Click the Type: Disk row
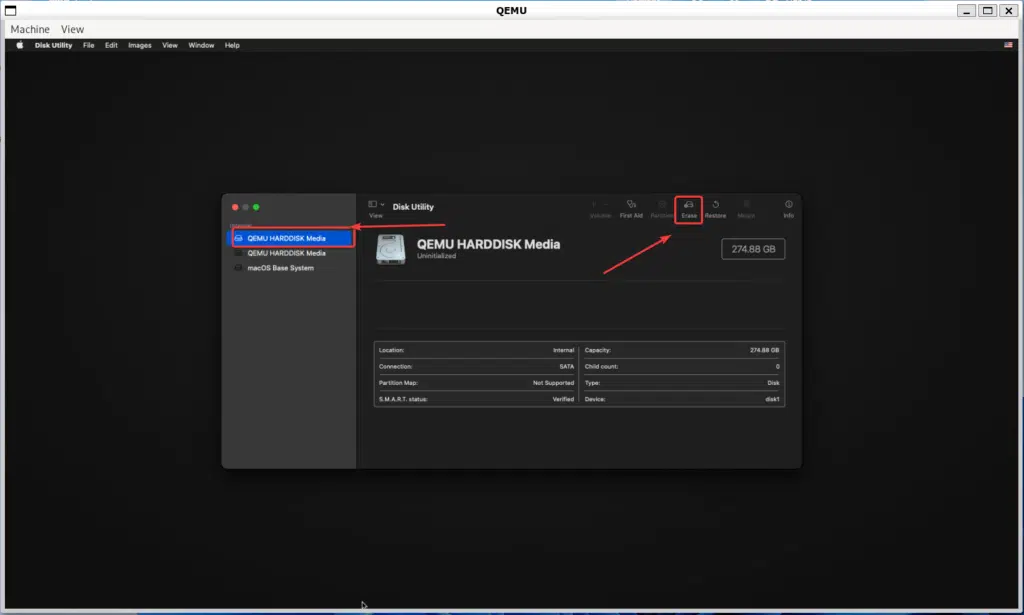1024x615 pixels. tap(682, 383)
